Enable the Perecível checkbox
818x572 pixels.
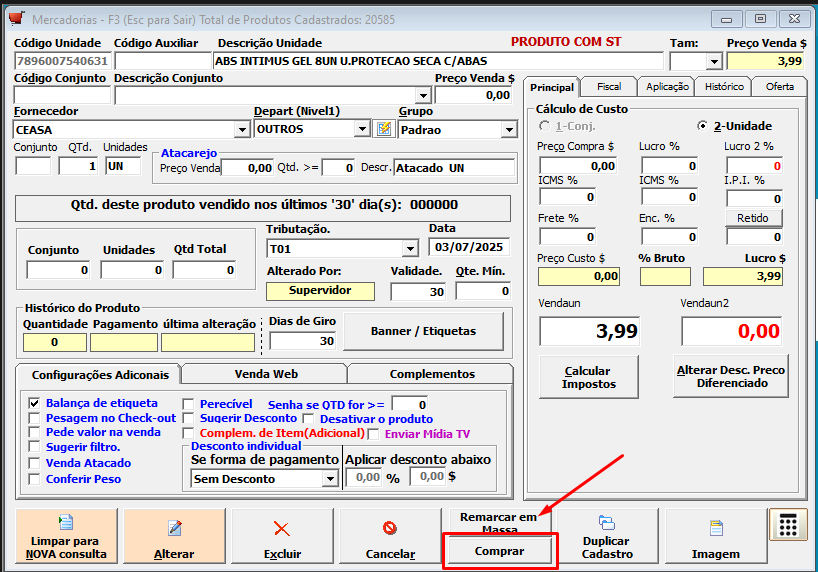coord(187,403)
